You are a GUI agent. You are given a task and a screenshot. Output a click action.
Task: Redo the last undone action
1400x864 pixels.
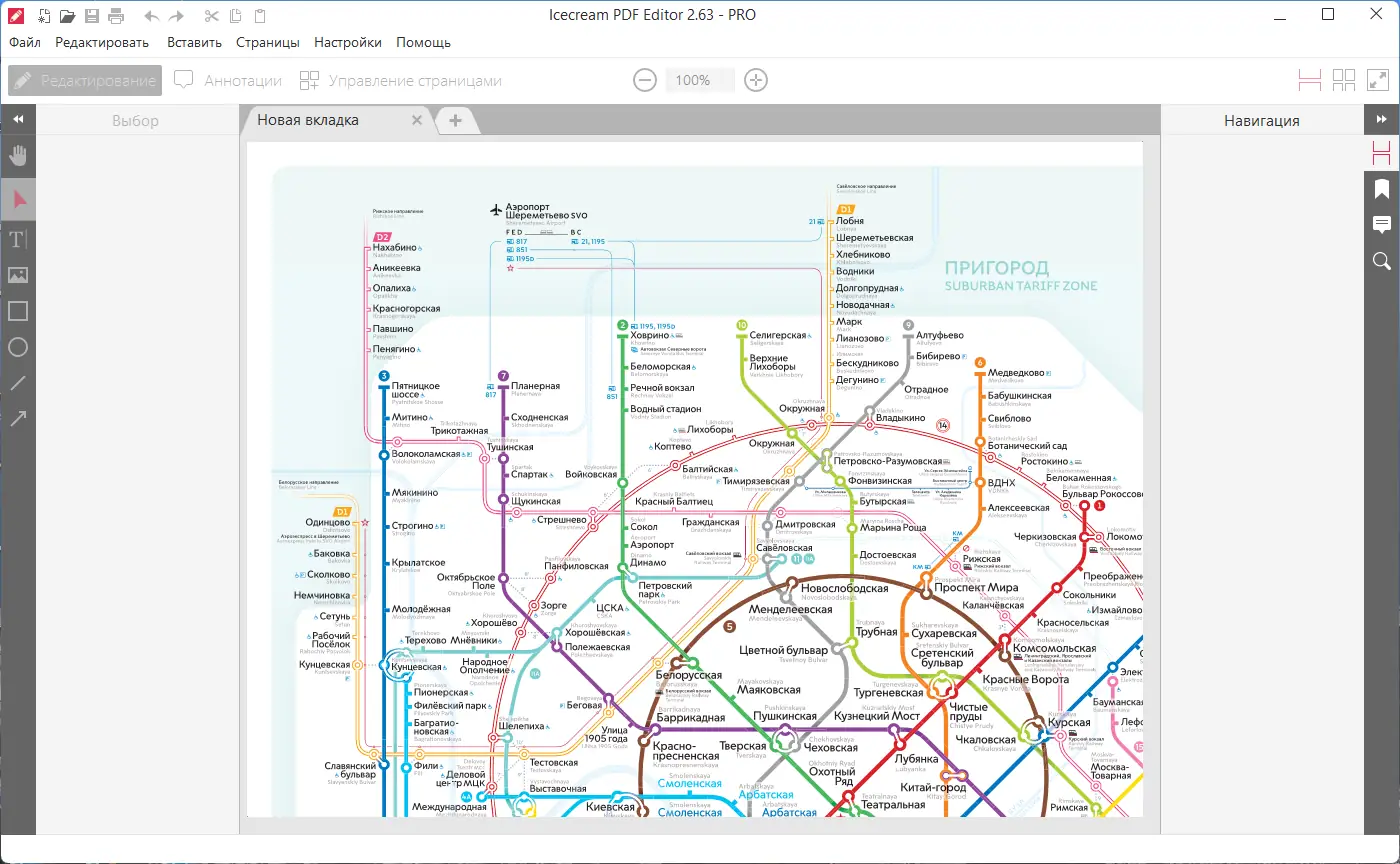coord(176,16)
